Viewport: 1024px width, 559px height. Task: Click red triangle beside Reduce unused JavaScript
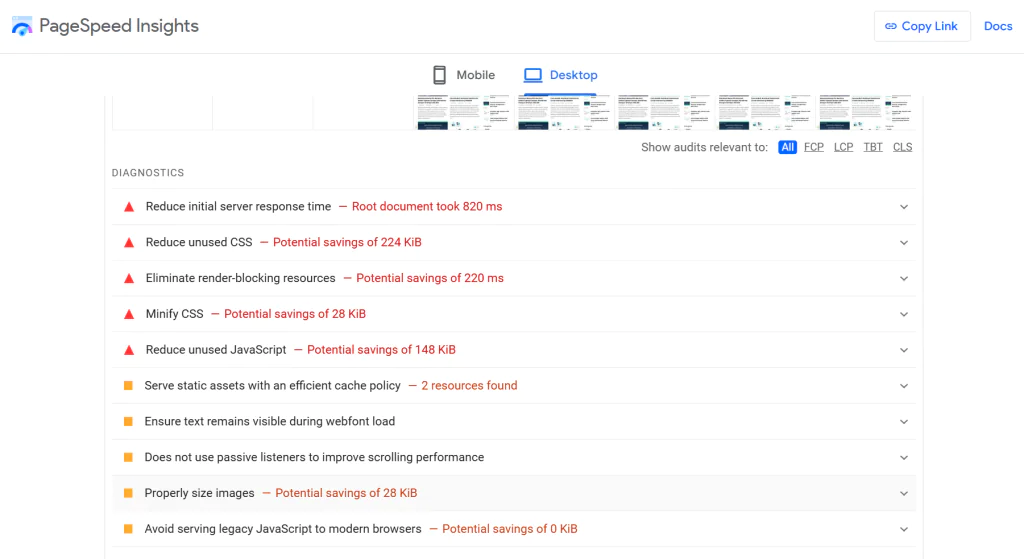[x=129, y=351]
